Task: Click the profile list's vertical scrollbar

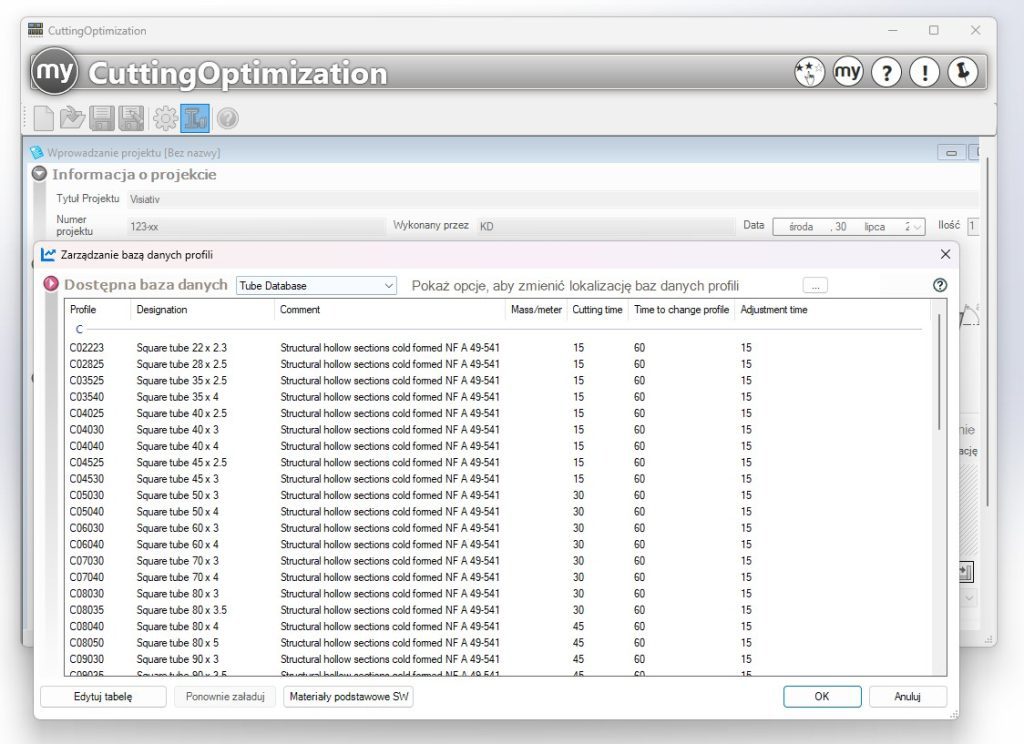Action: [939, 372]
